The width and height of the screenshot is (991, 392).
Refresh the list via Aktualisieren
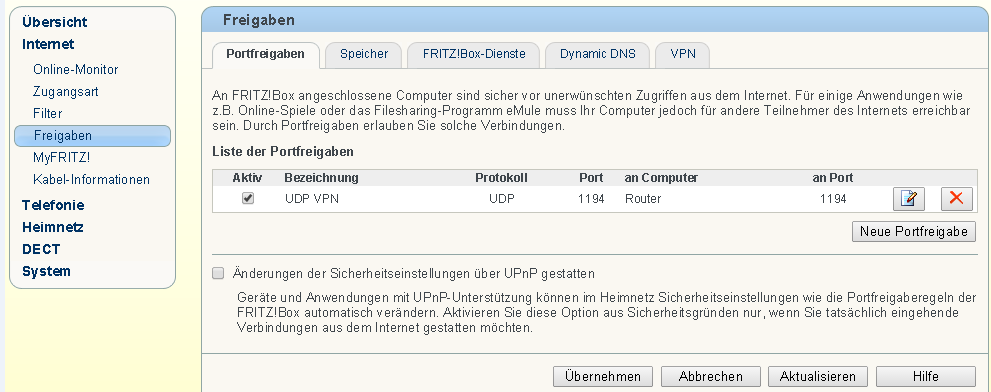[x=818, y=377]
